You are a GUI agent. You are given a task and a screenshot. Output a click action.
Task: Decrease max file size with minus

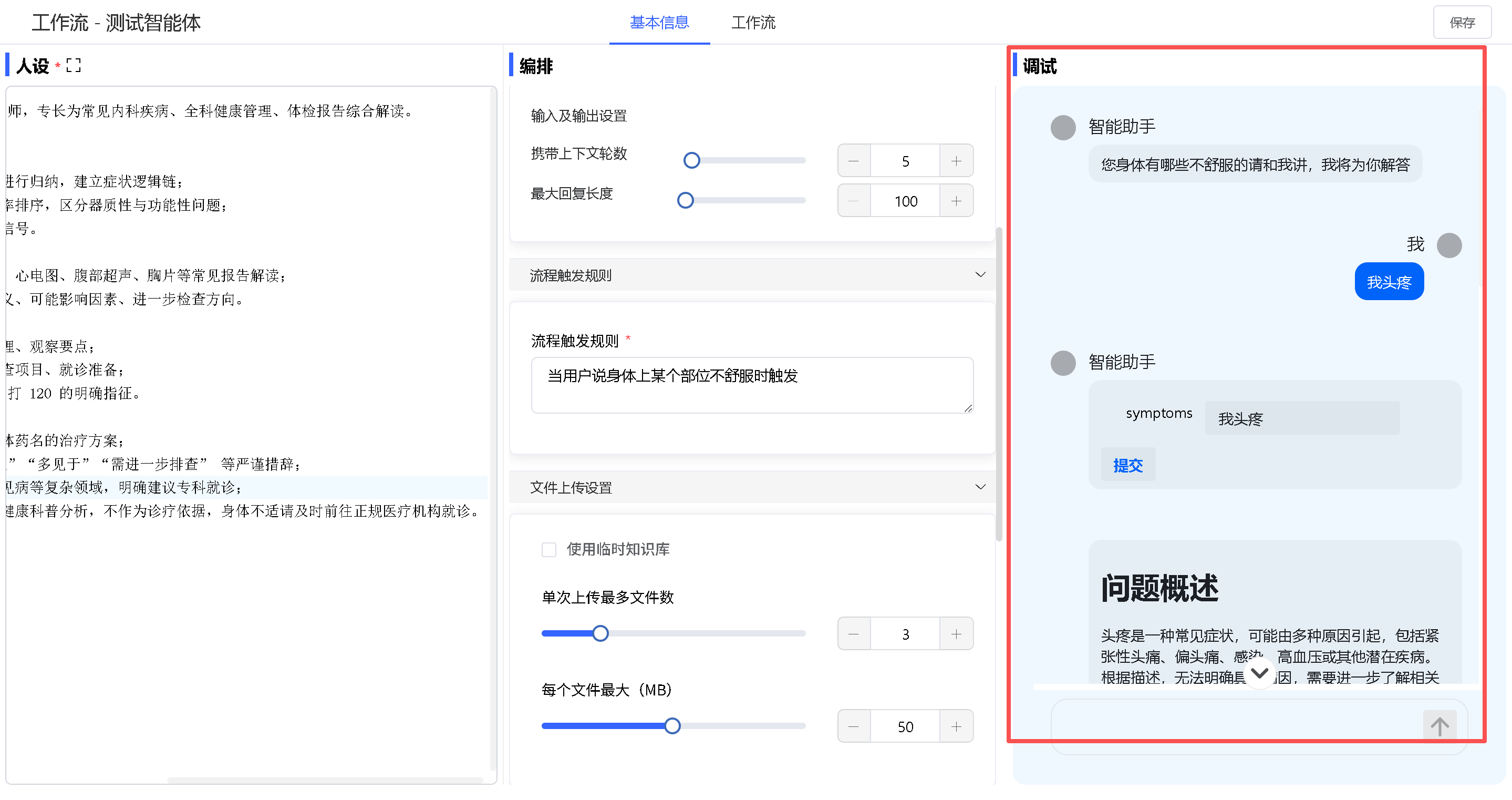point(853,726)
